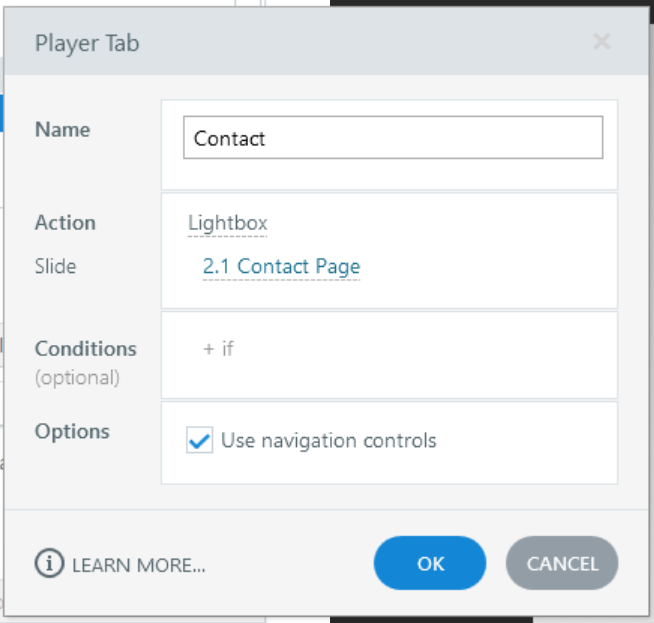This screenshot has height=623, width=654.
Task: Click the Options label
Action: pos(72,432)
